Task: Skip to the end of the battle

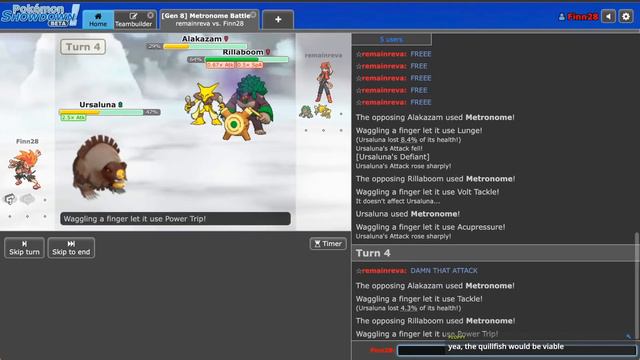Action: [x=71, y=248]
